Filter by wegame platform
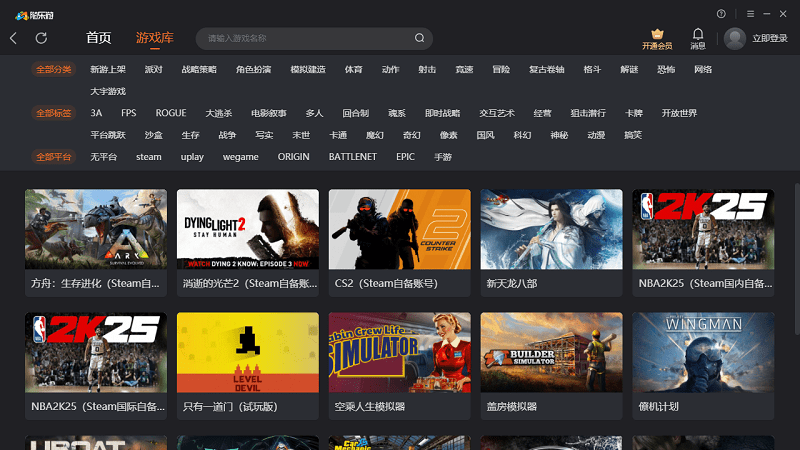Viewport: 800px width, 450px height. (240, 157)
